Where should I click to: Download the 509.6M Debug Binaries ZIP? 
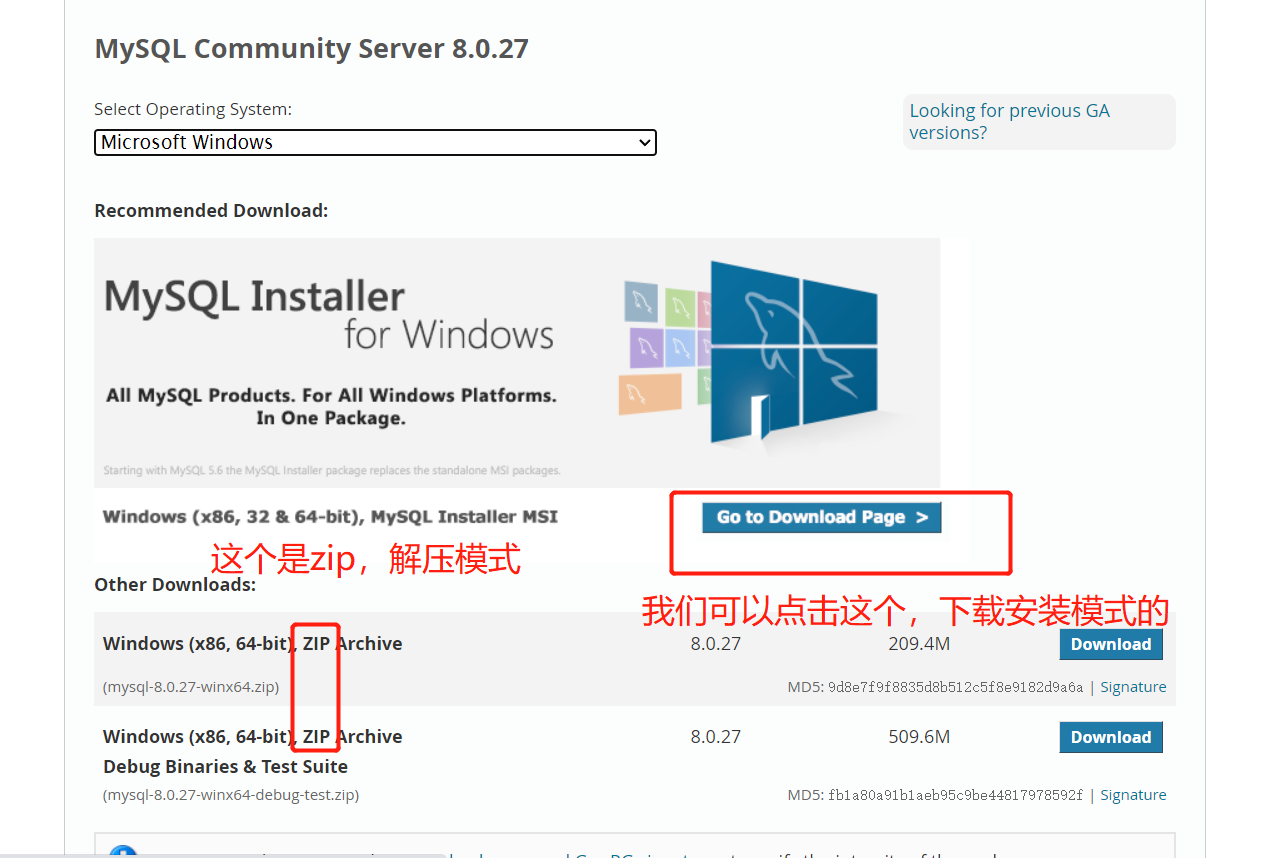(x=1111, y=737)
